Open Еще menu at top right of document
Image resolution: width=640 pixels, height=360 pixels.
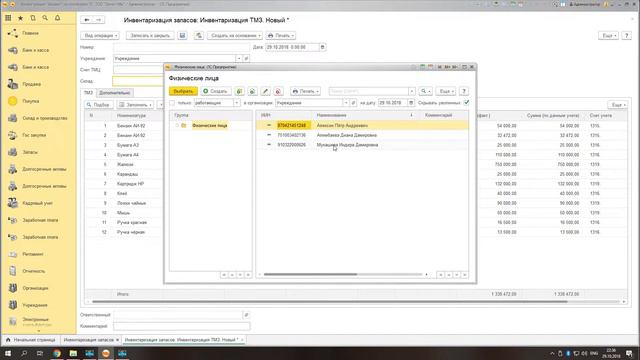[608, 36]
